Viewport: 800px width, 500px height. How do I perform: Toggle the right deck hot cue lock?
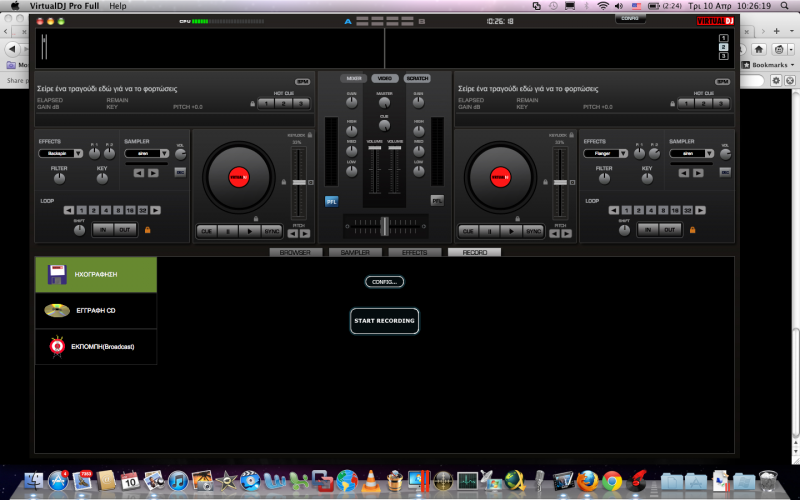pyautogui.click(x=672, y=104)
